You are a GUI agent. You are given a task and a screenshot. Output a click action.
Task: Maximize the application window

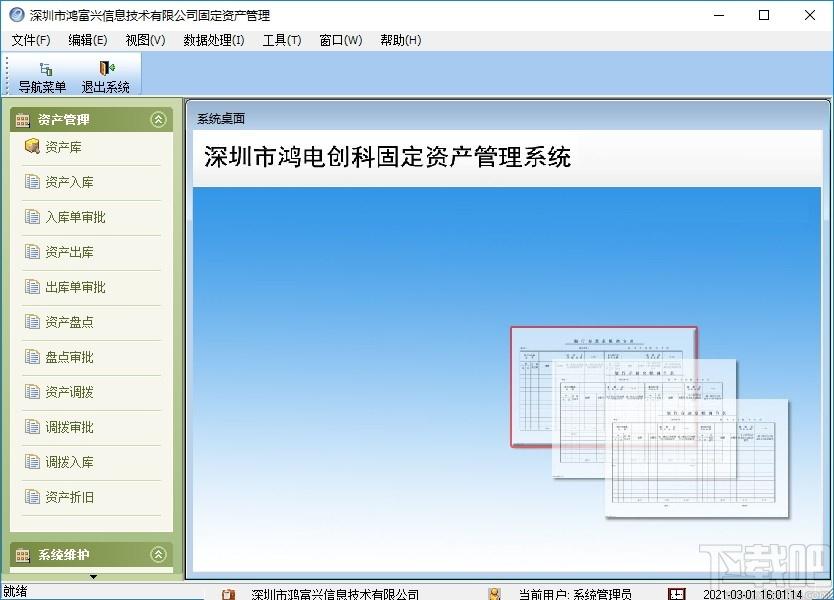[764, 15]
